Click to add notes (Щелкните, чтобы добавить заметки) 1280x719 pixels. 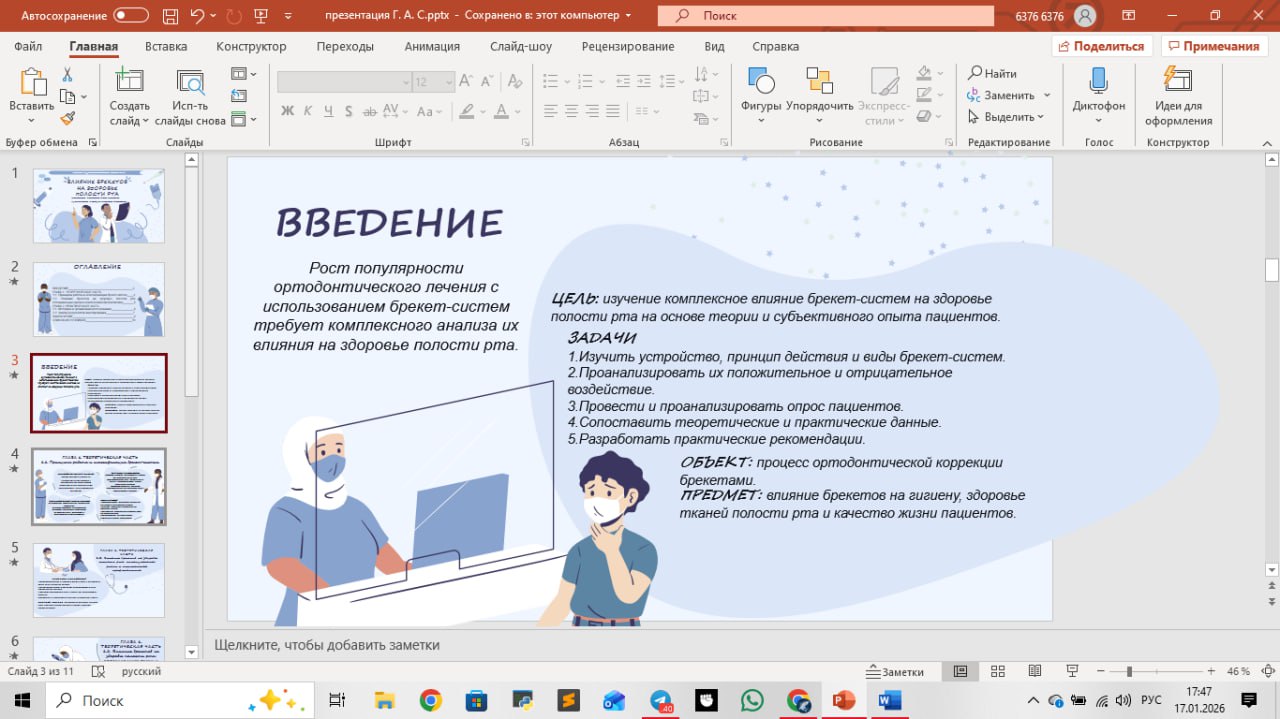pos(327,645)
